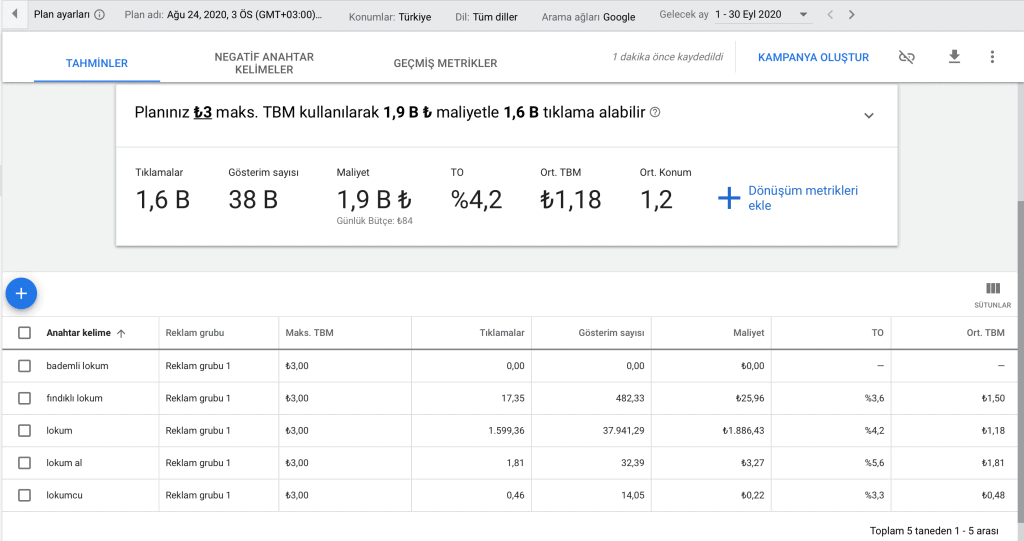Open the three-dot more options menu
This screenshot has height=541, width=1024.
[x=992, y=57]
